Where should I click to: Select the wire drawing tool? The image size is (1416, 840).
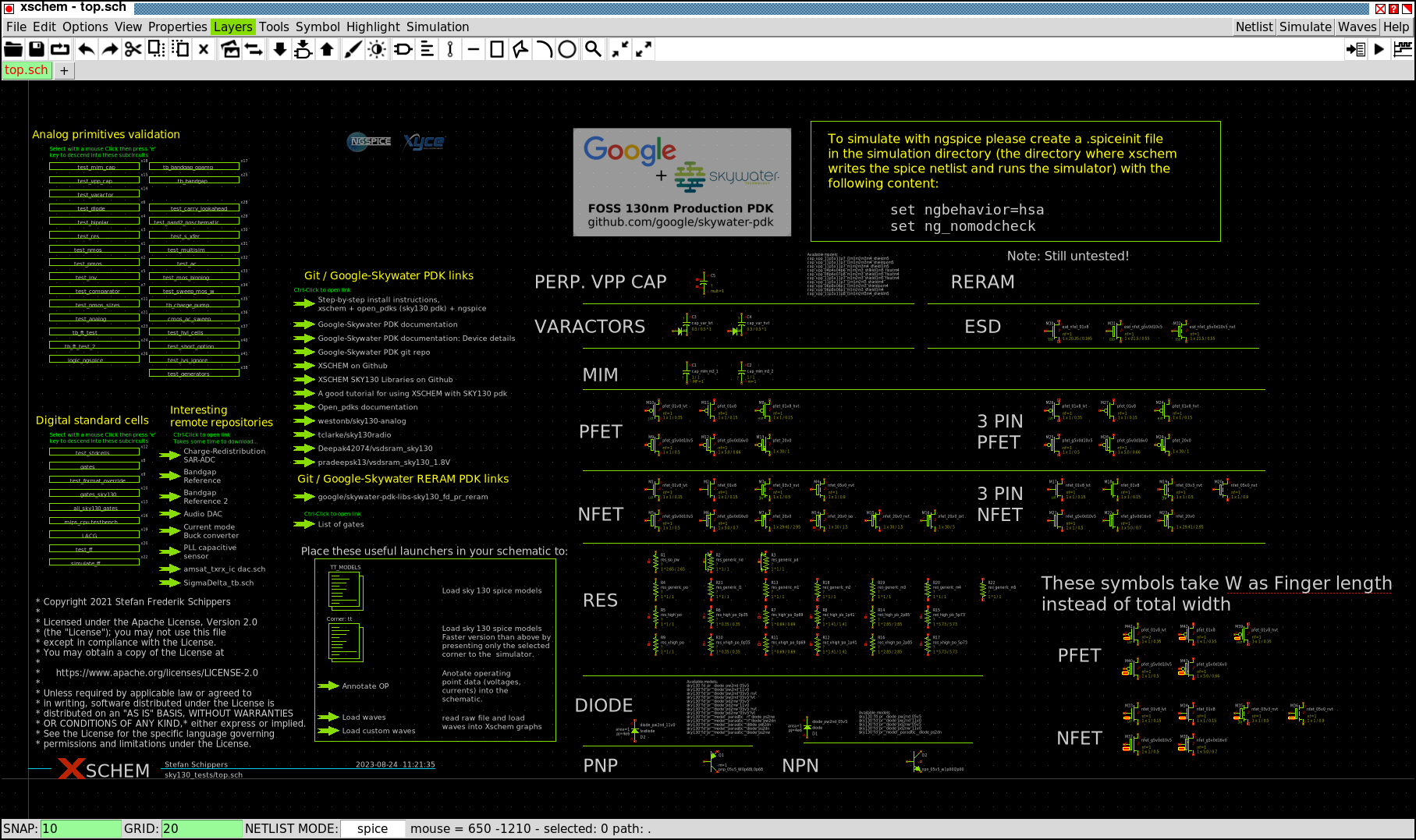(x=450, y=49)
